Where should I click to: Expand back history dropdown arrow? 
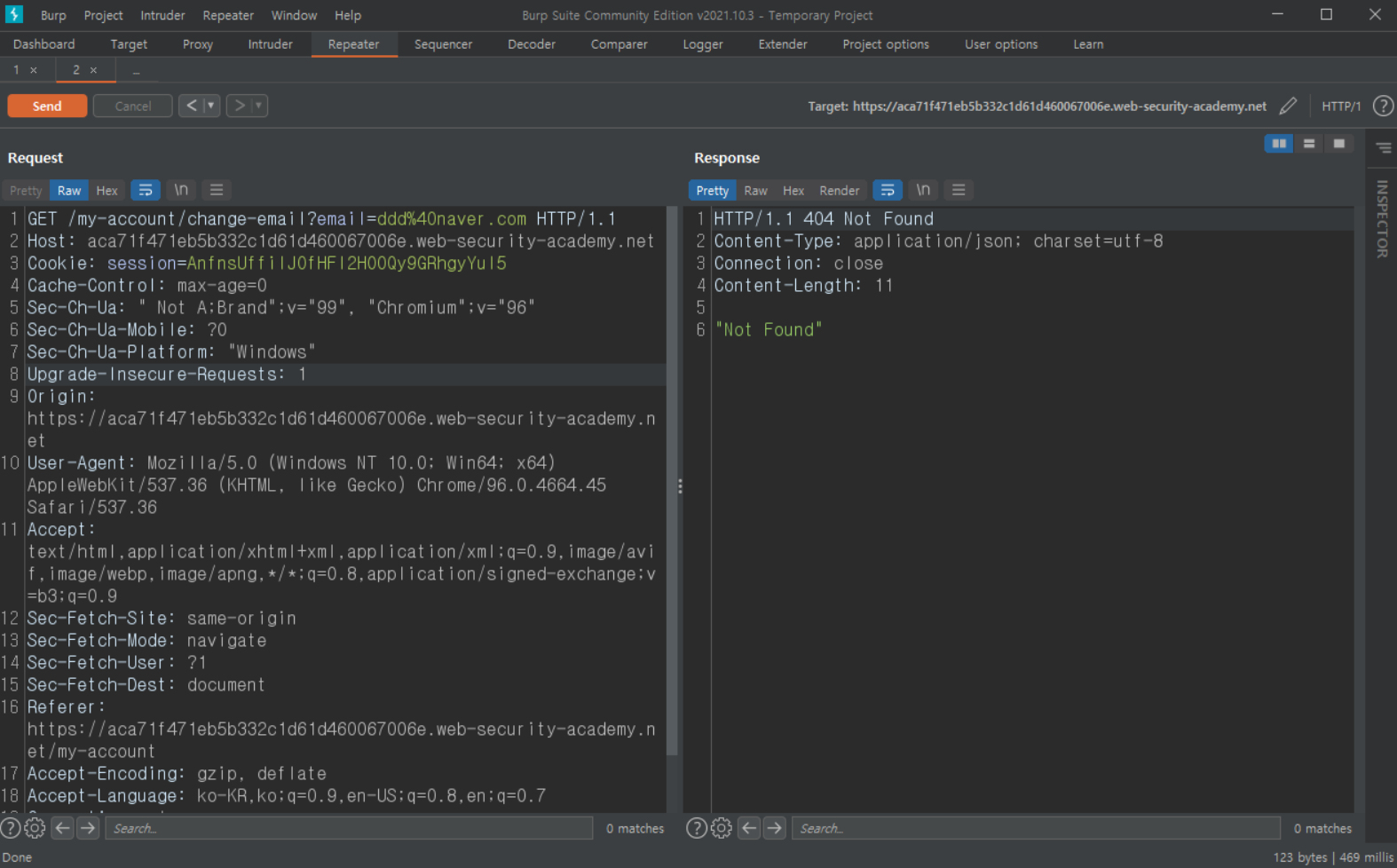pos(211,106)
